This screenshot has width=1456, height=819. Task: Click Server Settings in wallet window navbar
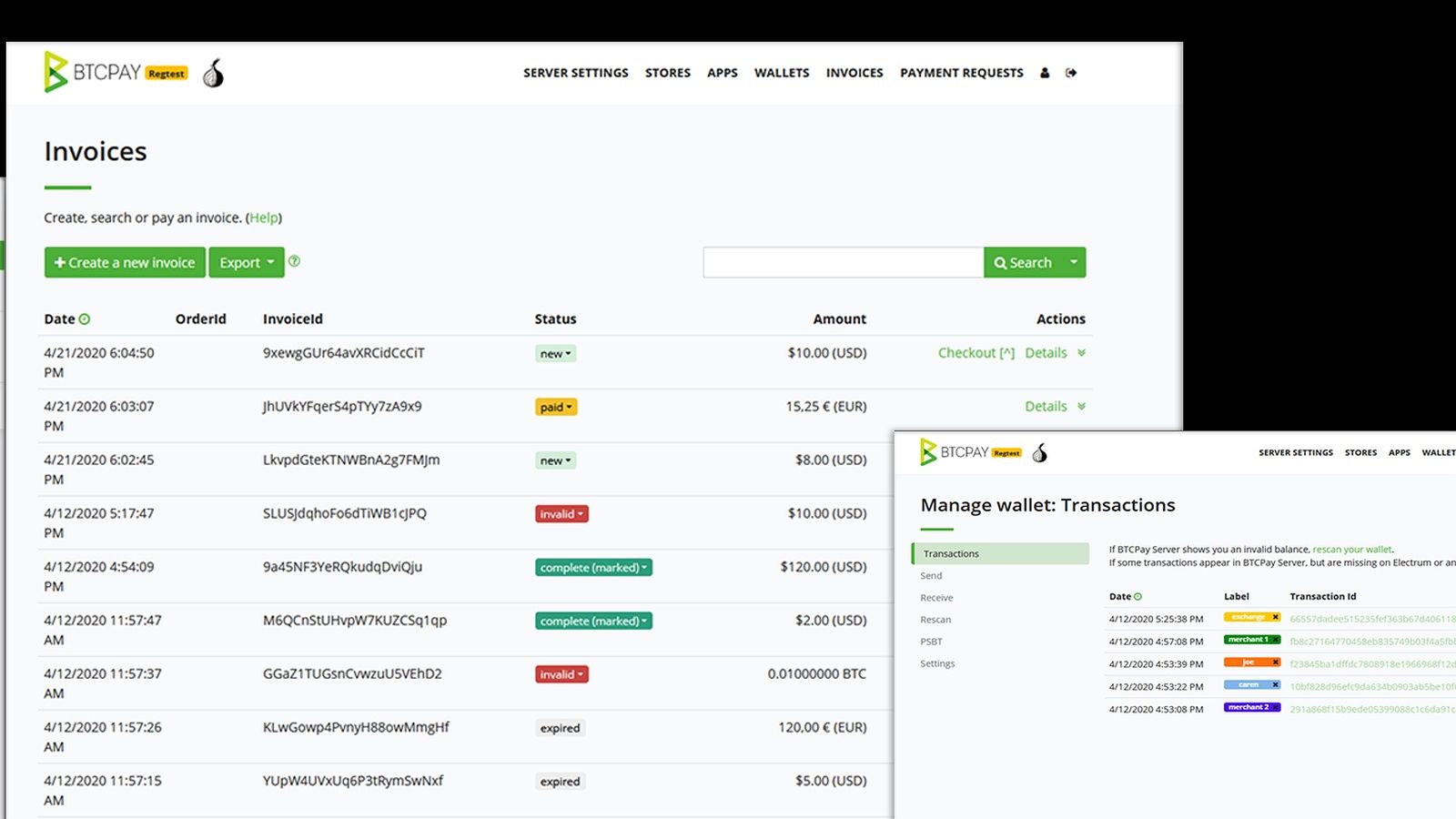[1296, 452]
